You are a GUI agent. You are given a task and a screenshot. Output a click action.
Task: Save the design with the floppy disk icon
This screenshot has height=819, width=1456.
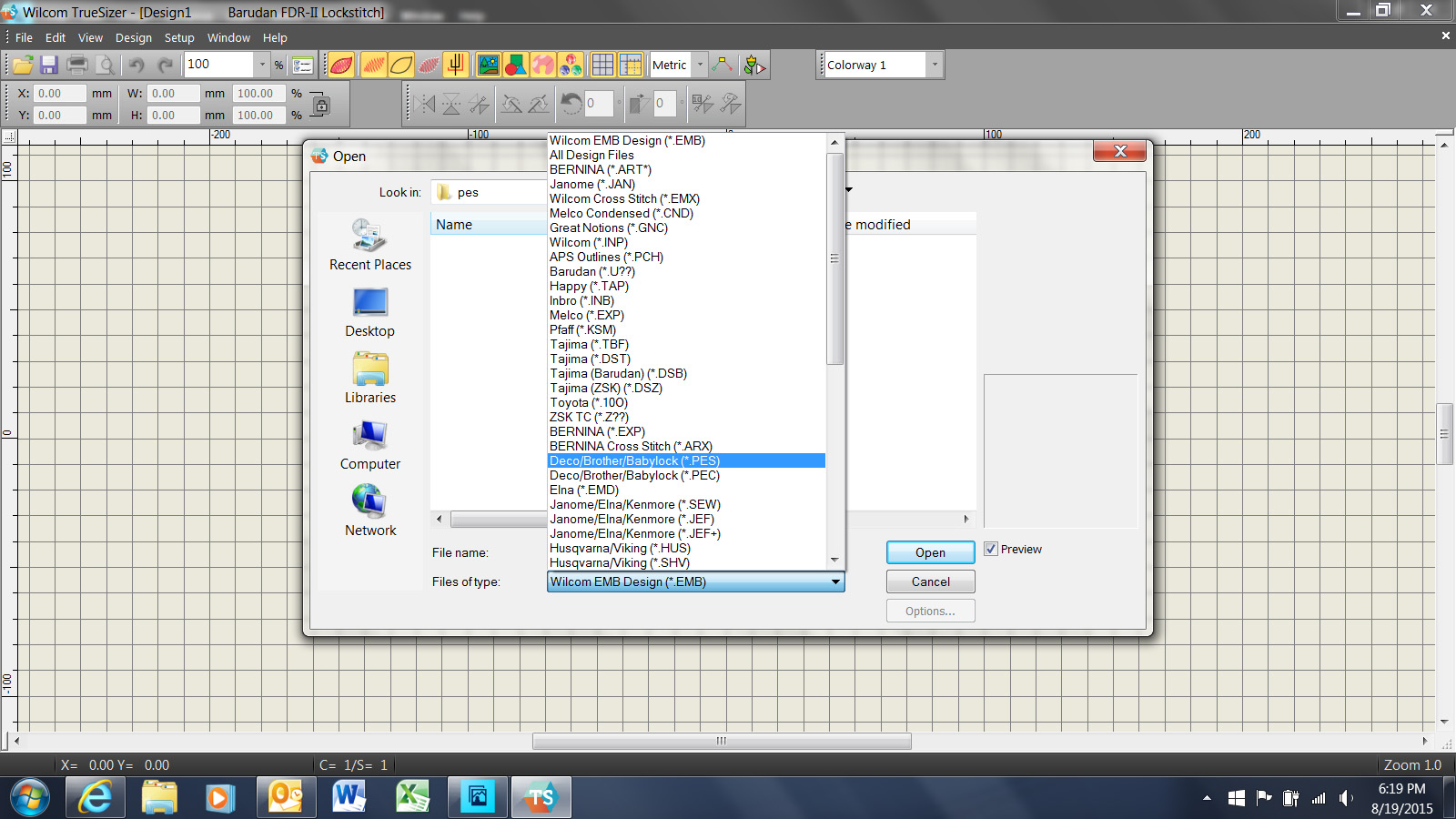(x=49, y=65)
